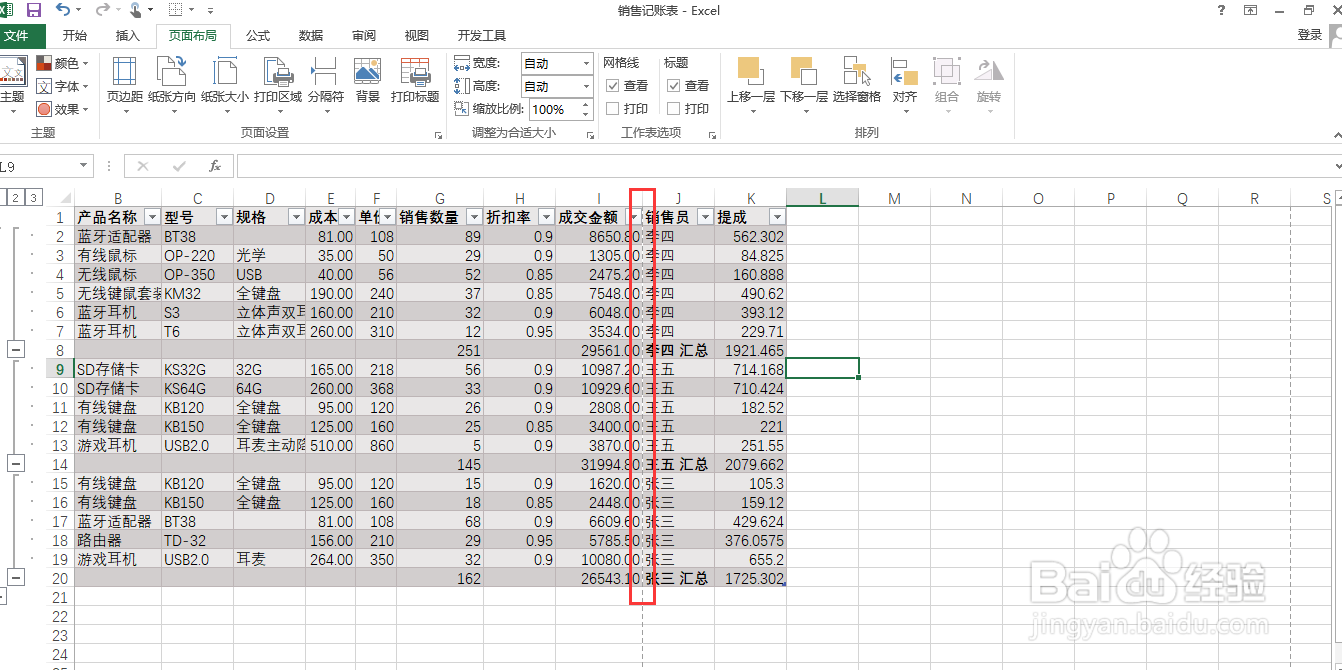
Task: Switch to the 公式 ribbon tab
Action: (257, 35)
